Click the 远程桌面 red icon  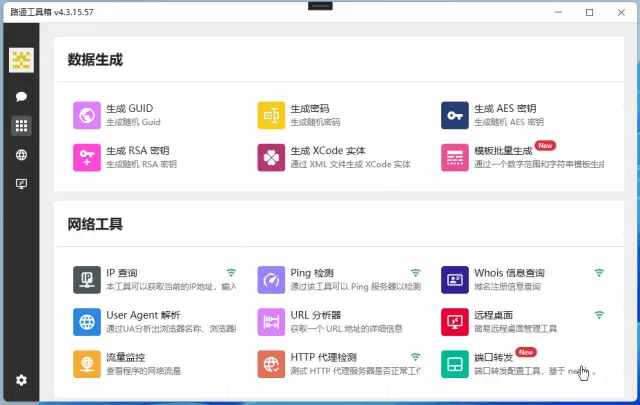pos(455,322)
